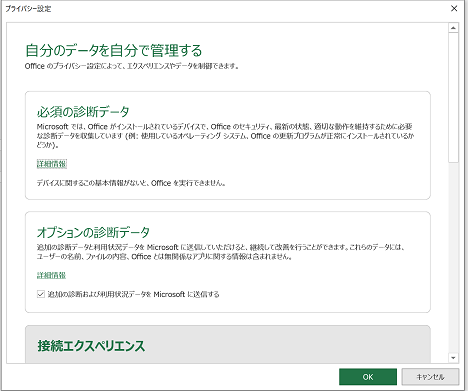Image resolution: width=468 pixels, height=391 pixels.
Task: Close the プライバシー設定 dialog with X
Action: click(454, 9)
